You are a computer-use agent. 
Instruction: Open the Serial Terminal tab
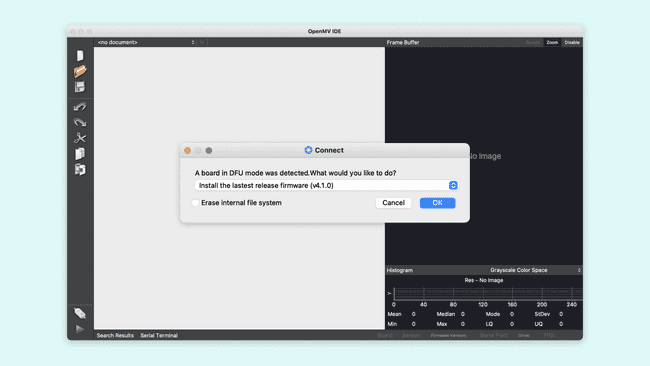coord(159,335)
